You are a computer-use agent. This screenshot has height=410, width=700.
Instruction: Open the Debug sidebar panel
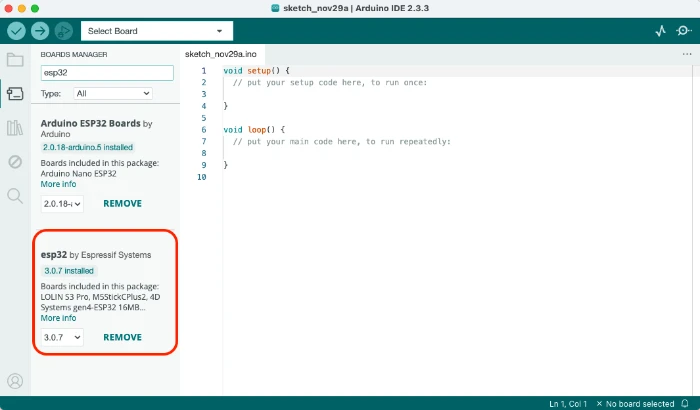click(15, 161)
